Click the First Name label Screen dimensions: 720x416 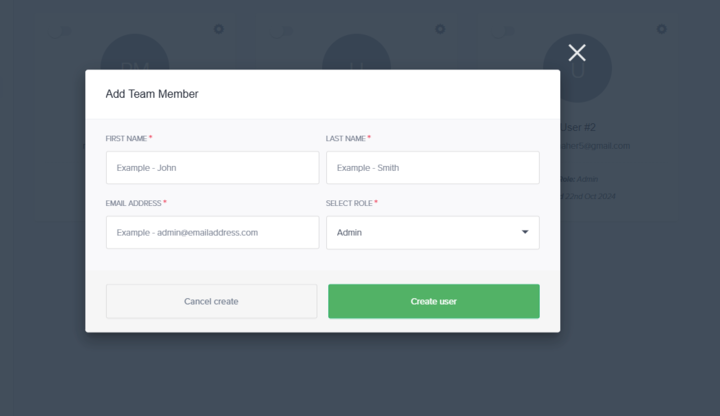pos(126,138)
